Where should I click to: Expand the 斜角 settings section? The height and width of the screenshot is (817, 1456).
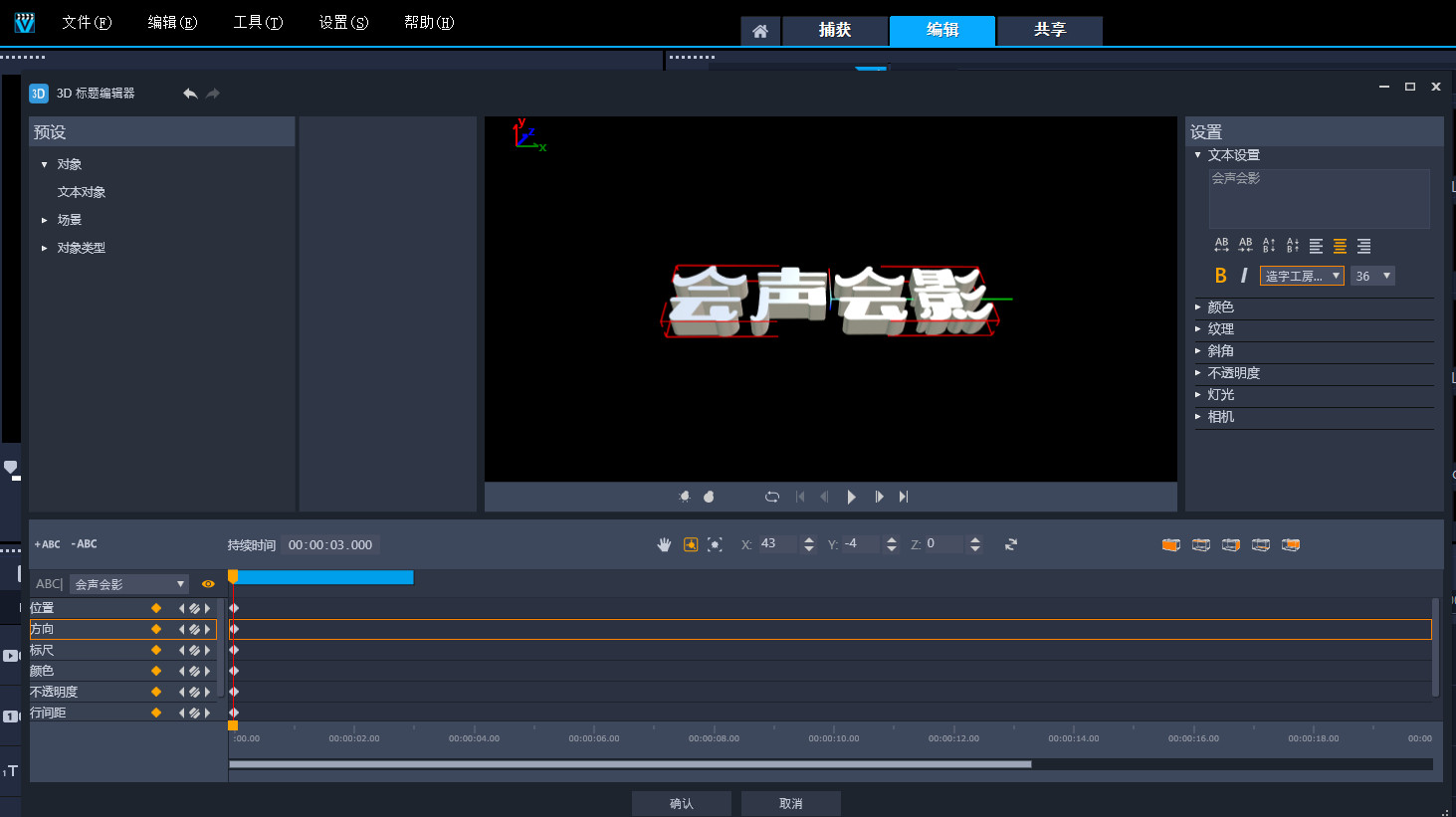(1197, 351)
